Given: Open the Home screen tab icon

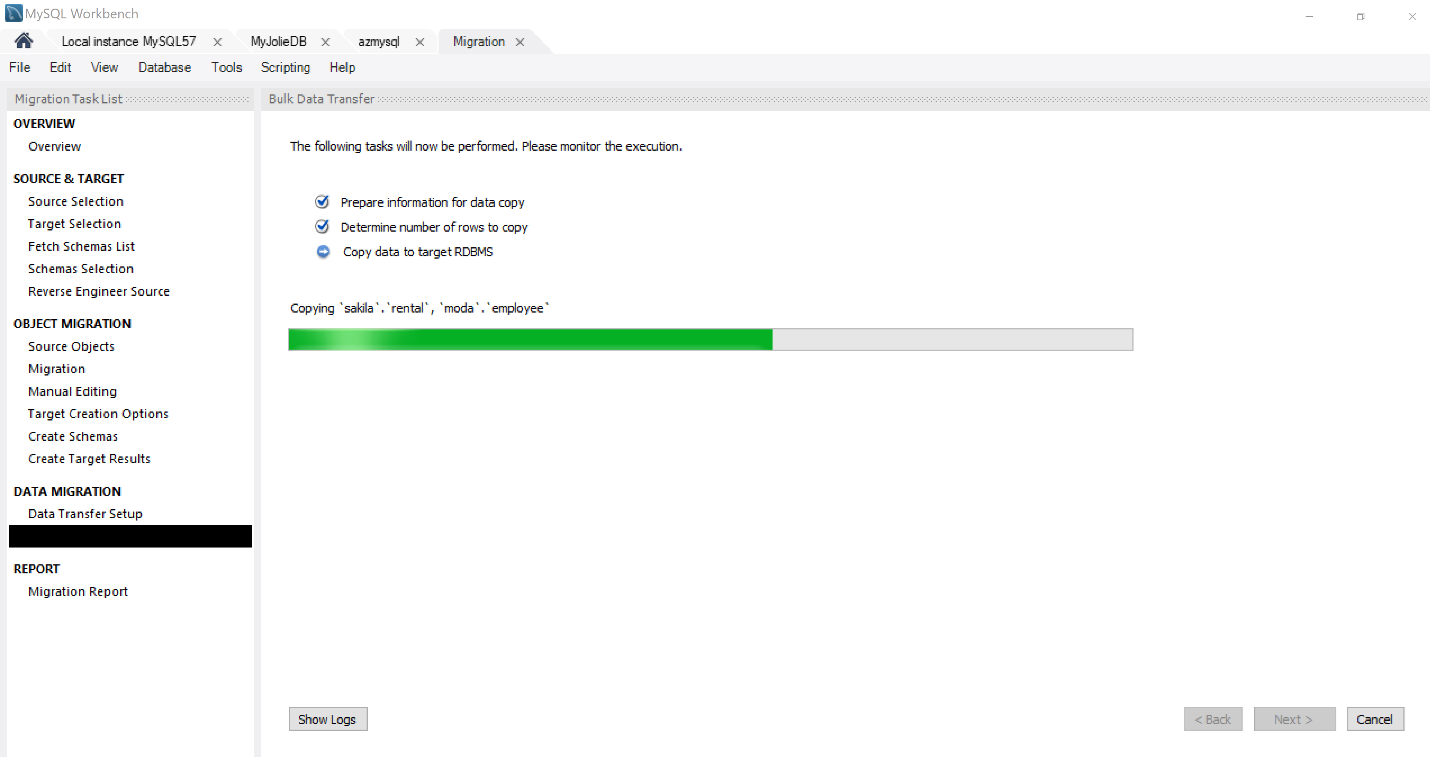Looking at the screenshot, I should (x=24, y=41).
